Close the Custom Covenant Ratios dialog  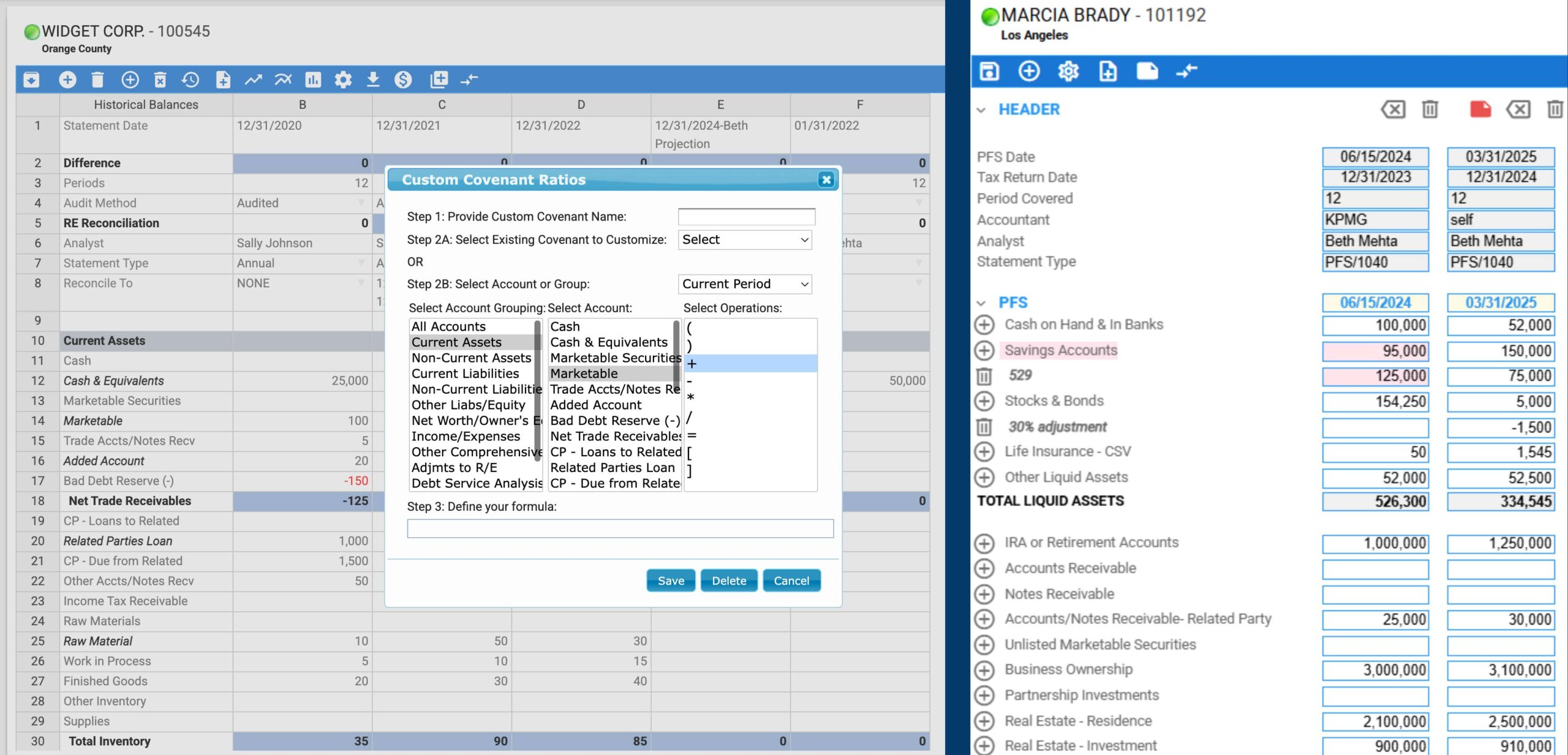pyautogui.click(x=826, y=180)
